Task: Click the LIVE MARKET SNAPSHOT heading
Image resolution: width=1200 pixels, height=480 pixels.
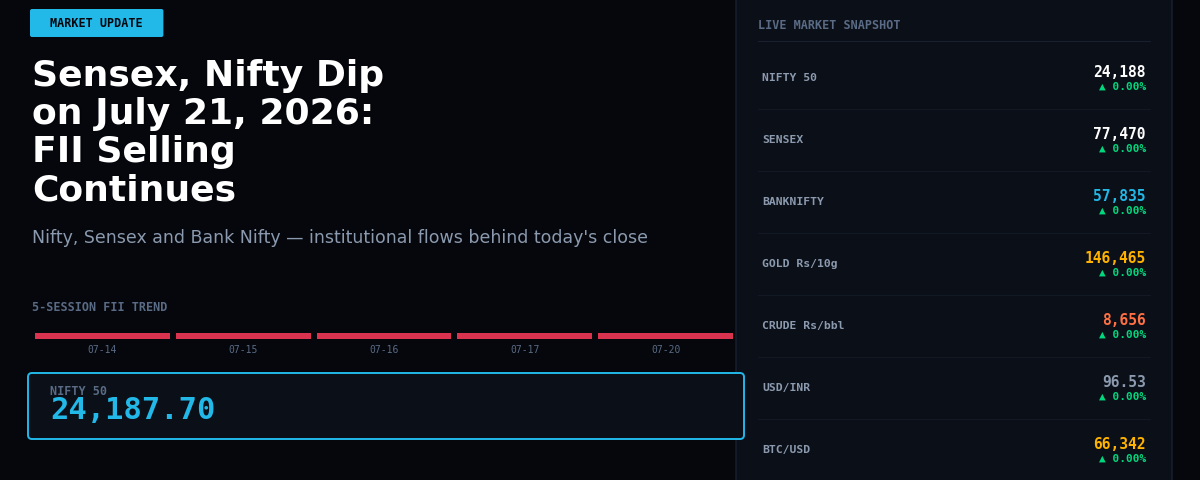Action: click(829, 25)
